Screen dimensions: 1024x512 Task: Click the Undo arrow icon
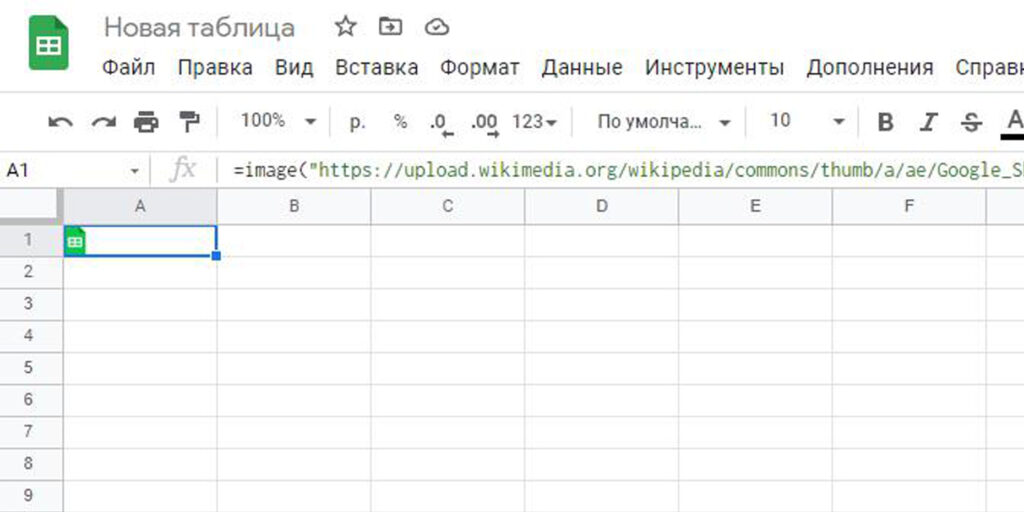point(60,122)
